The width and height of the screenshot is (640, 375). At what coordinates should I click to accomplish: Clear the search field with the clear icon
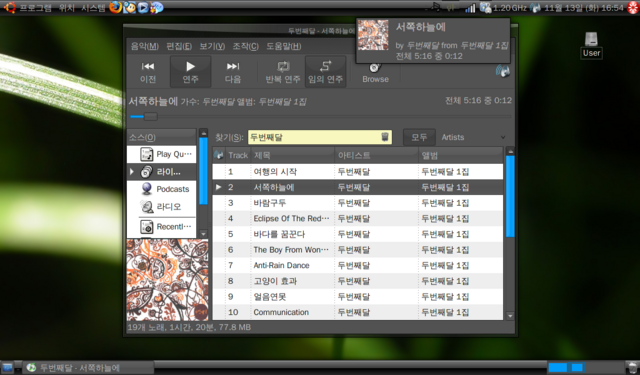tap(385, 137)
